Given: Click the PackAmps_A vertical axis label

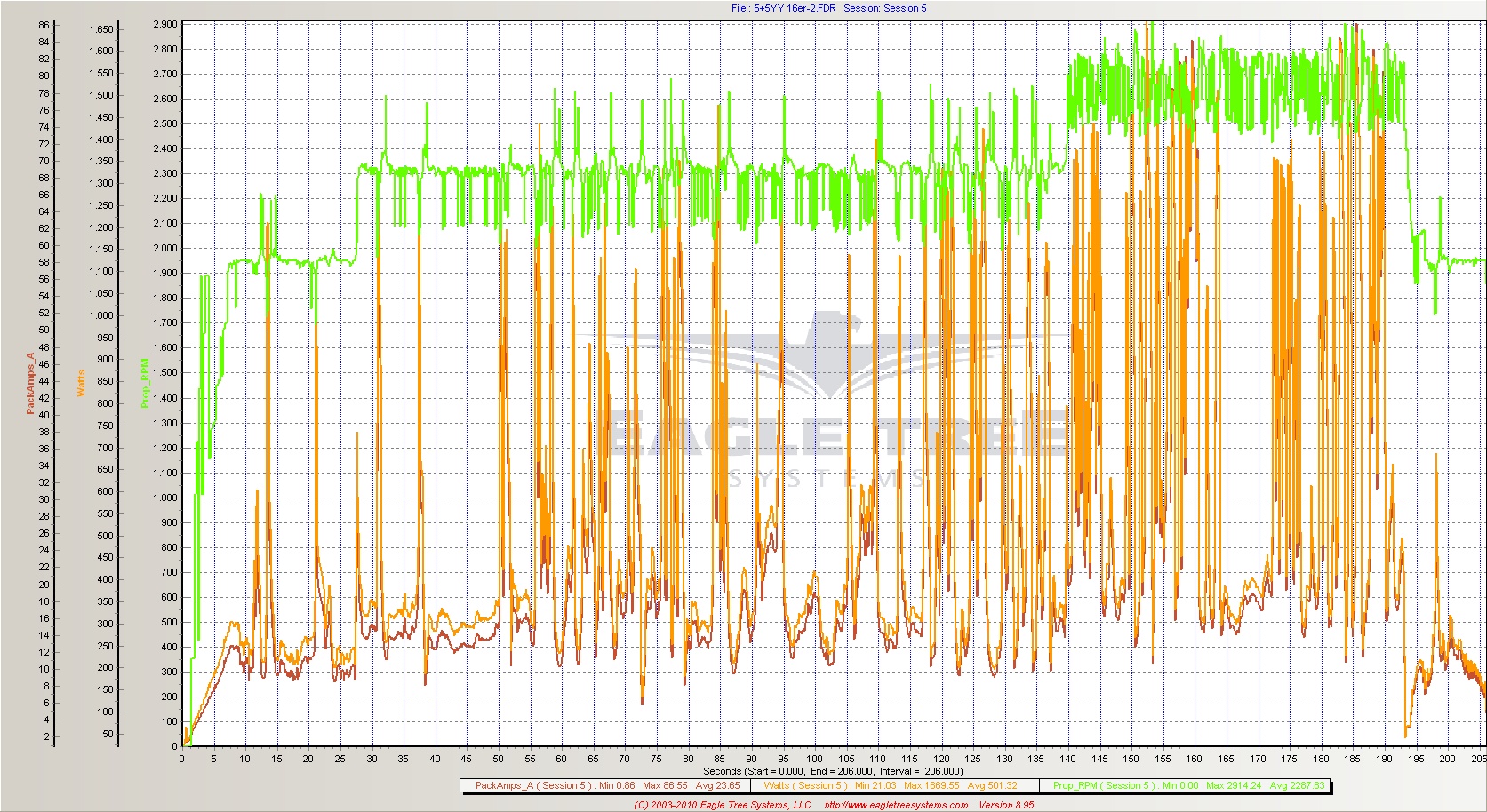Looking at the screenshot, I should coord(30,383).
